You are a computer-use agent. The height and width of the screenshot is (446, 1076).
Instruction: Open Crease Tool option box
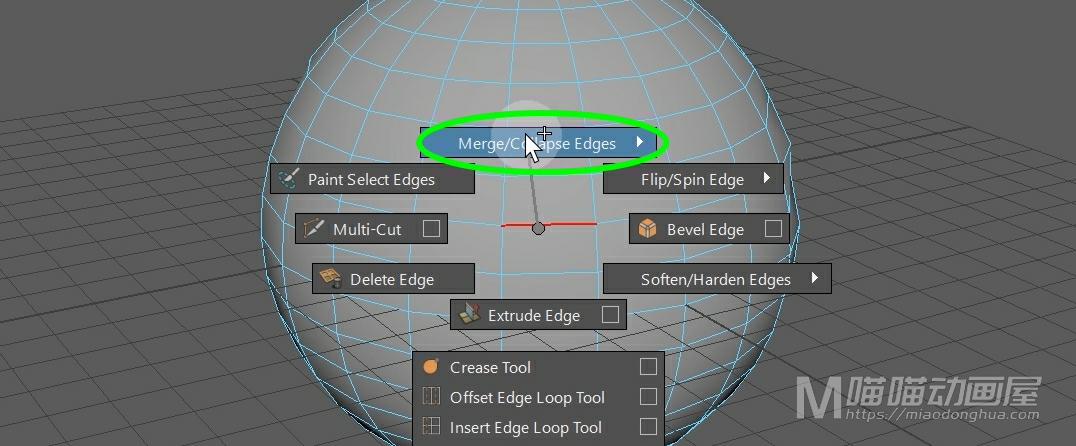coord(648,367)
